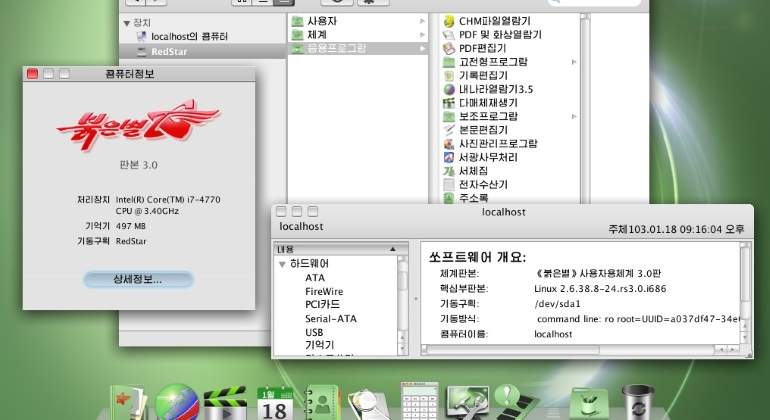The image size is (770, 420).
Task: Launch the 내나라열람기3.5 browser entry
Action: [x=488, y=89]
